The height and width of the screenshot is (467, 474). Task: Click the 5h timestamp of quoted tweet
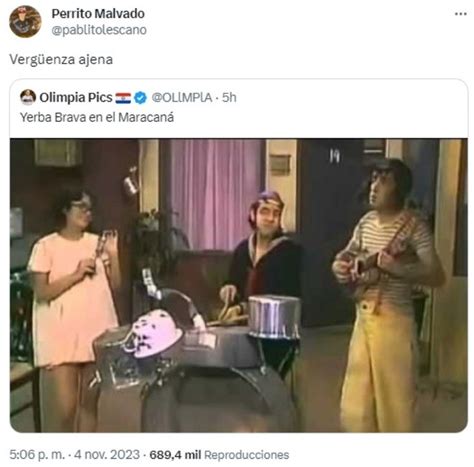coord(229,98)
